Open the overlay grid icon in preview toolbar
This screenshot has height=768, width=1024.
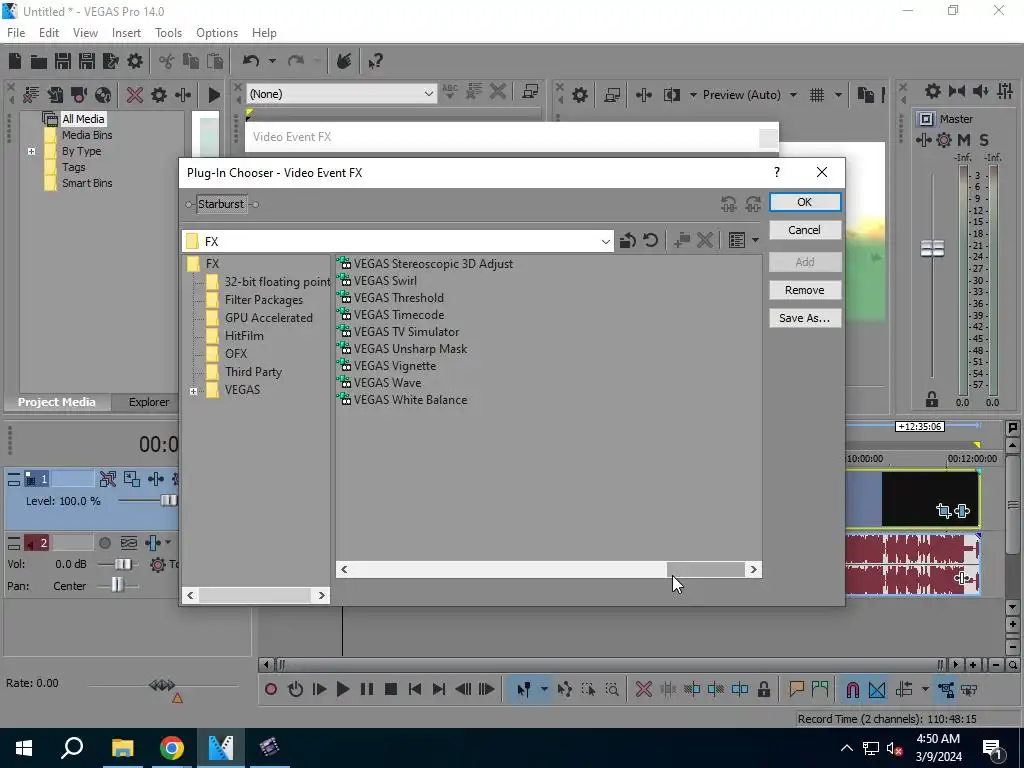817,95
